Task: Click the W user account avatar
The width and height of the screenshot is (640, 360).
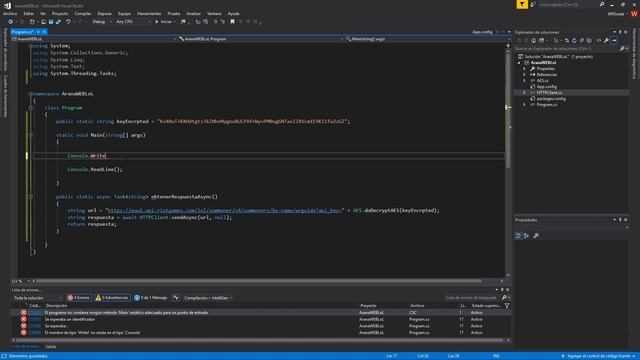Action: coord(634,14)
